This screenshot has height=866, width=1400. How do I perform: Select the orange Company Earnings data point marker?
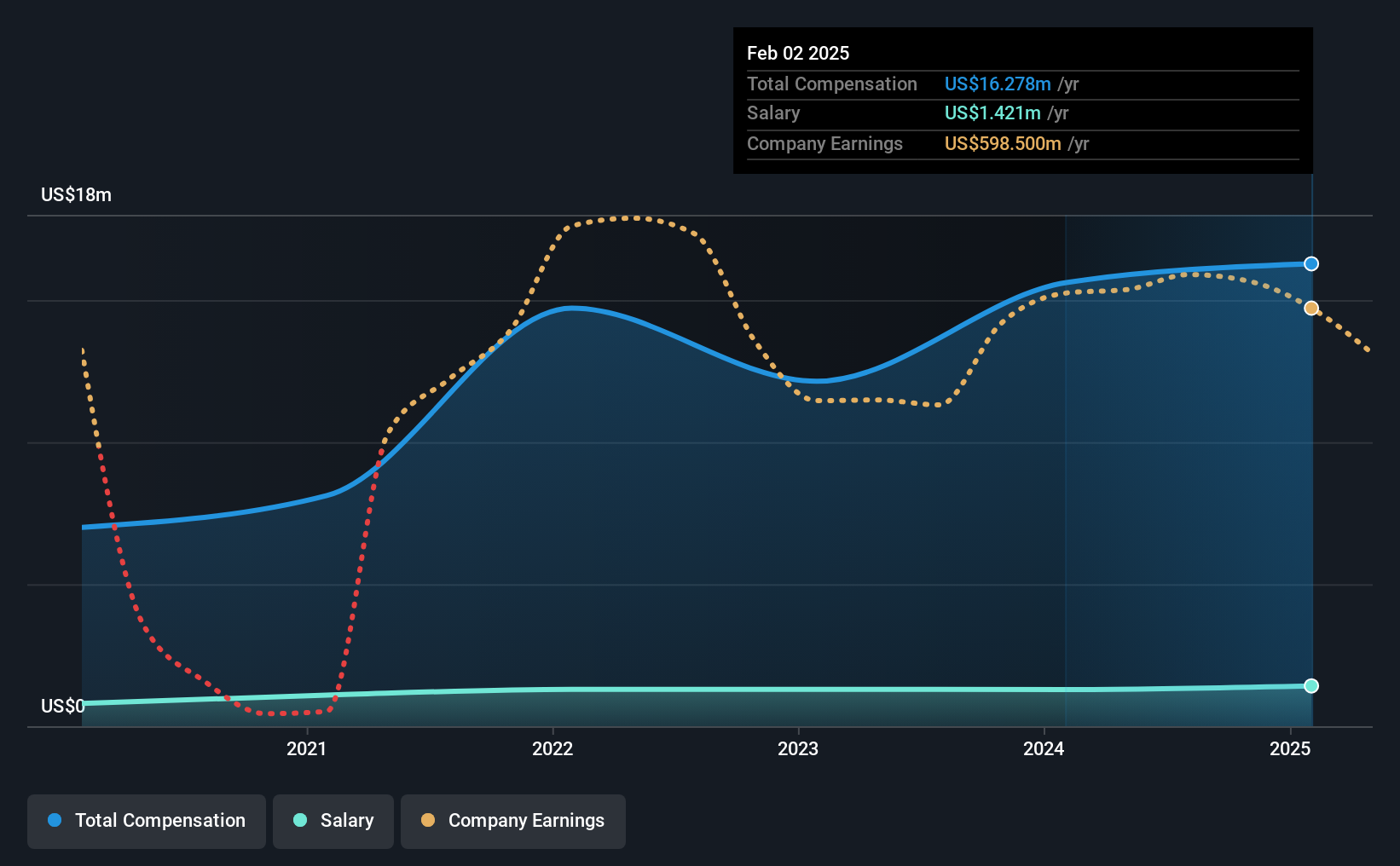tap(1311, 308)
